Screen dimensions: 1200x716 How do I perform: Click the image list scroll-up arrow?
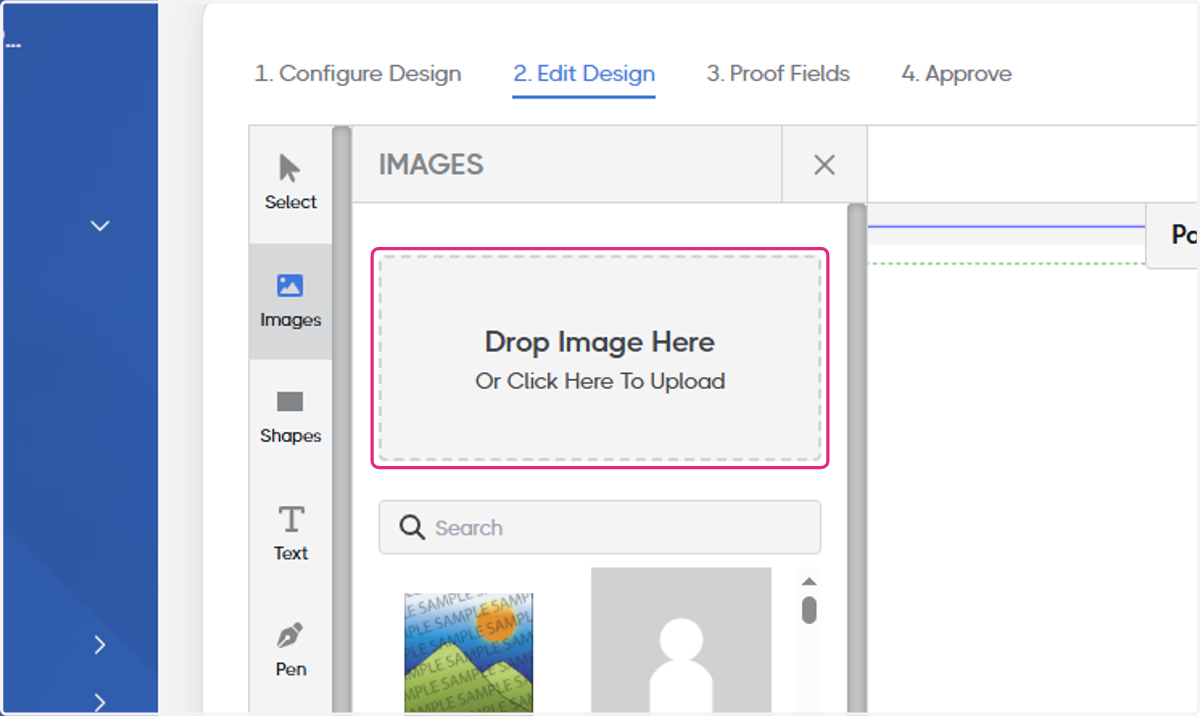809,582
